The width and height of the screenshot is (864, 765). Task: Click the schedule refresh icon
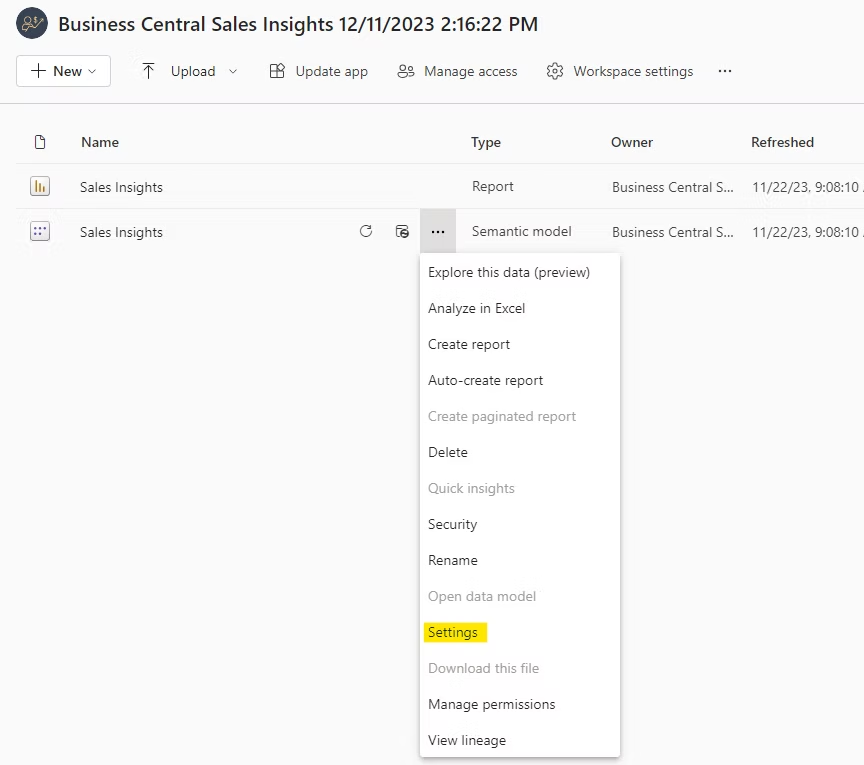pyautogui.click(x=402, y=232)
